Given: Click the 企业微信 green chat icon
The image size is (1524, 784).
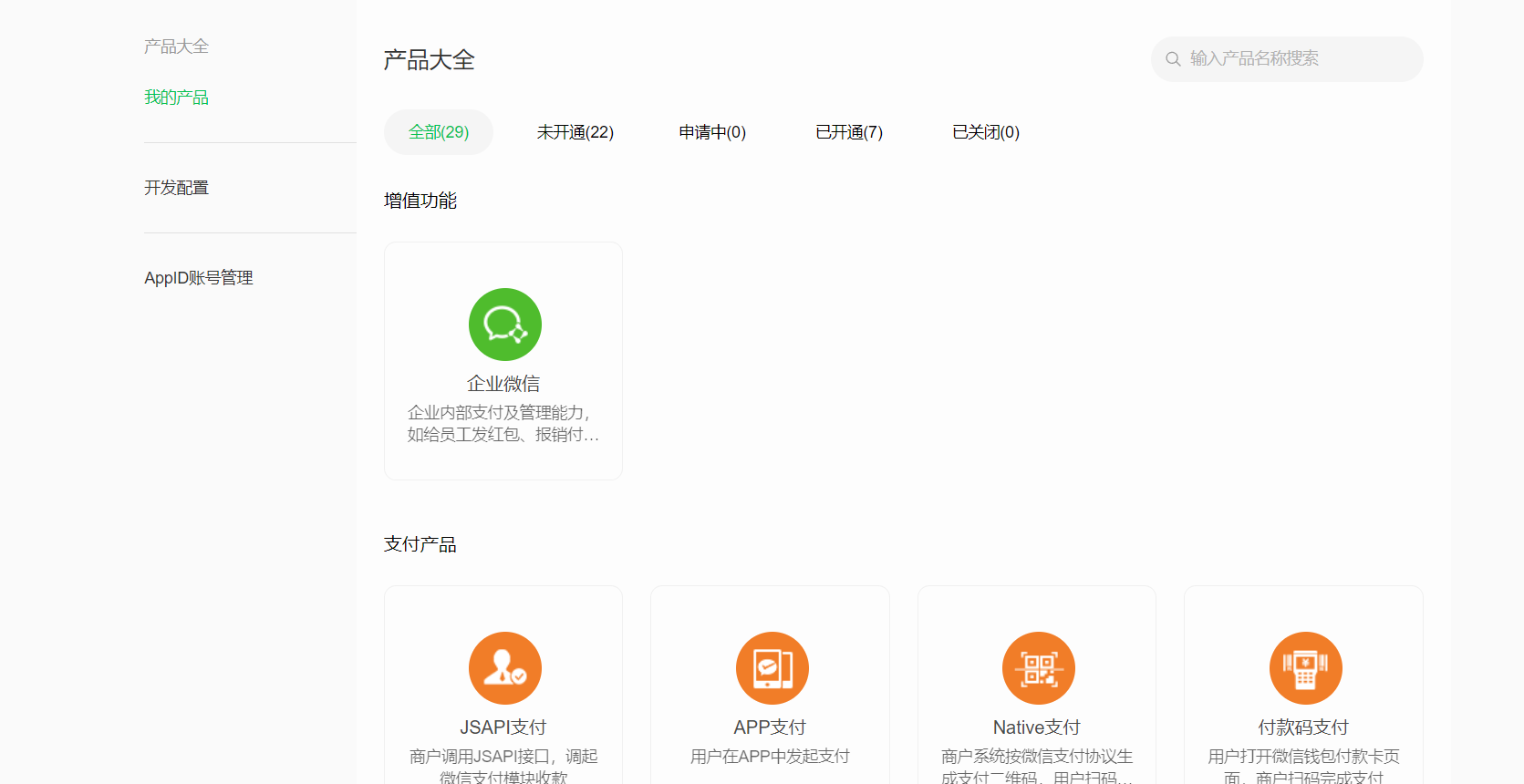Looking at the screenshot, I should coord(504,325).
